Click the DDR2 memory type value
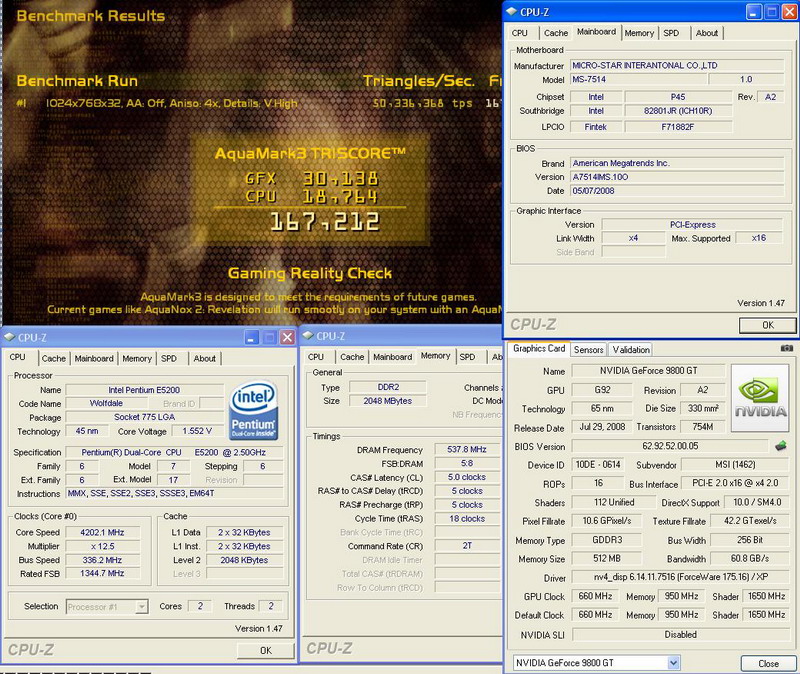This screenshot has width=800, height=674. coord(388,387)
